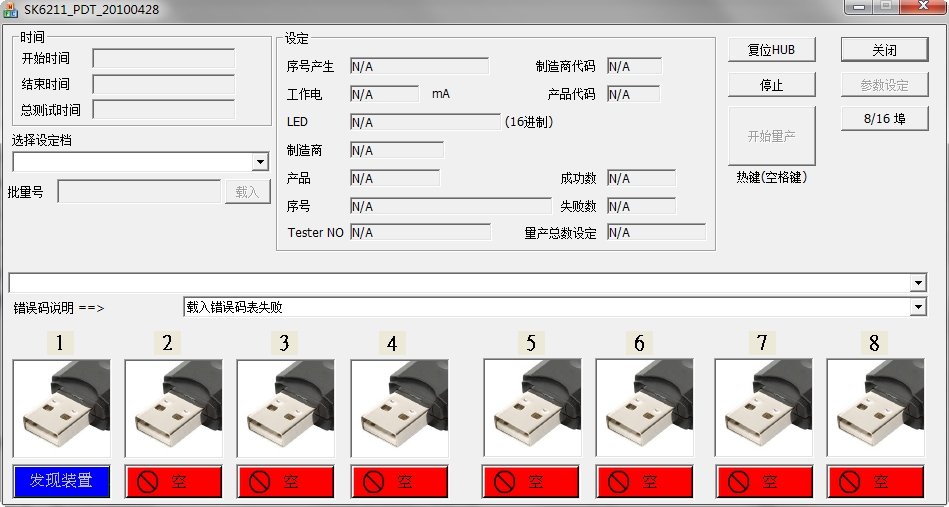Expand the 错误码说明 dropdown
Screen dimensions: 949x507
[x=918, y=307]
